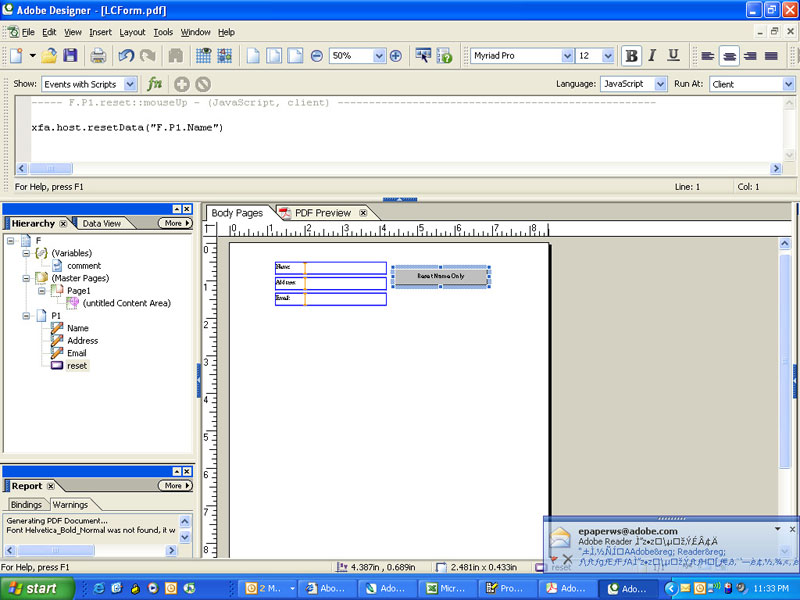This screenshot has width=800, height=600.
Task: Click the Reset Name Only button on canvas
Action: click(x=441, y=276)
